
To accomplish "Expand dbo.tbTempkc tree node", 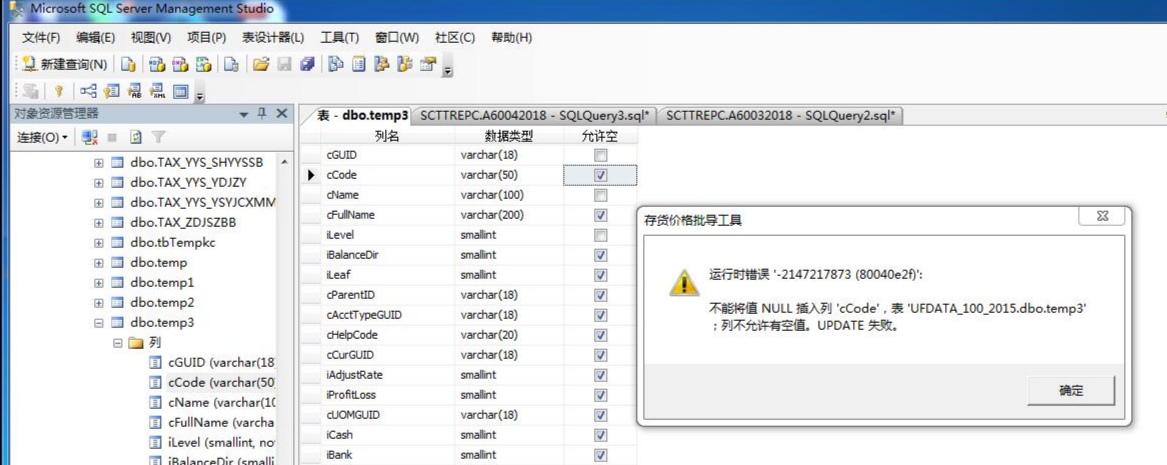I will 98,243.
